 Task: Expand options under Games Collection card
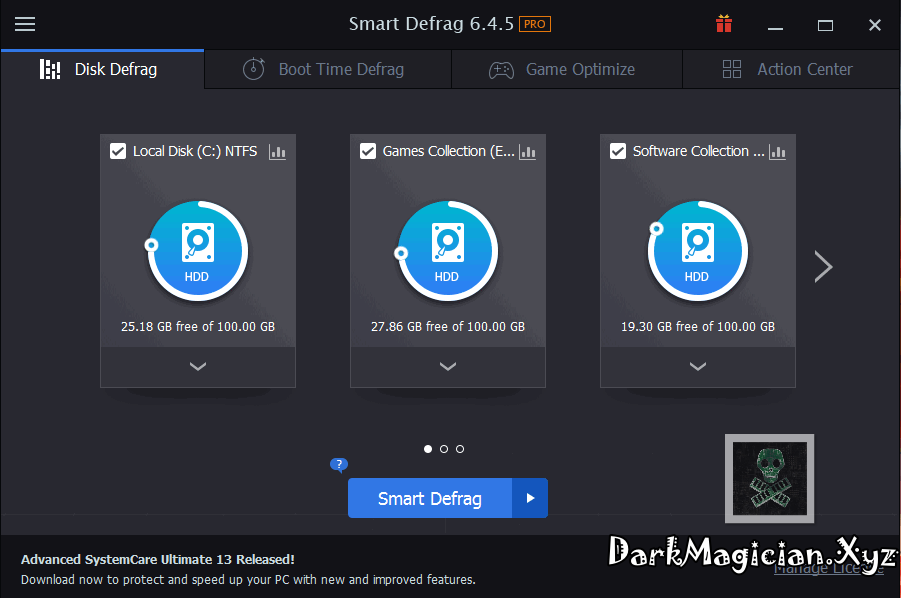(x=448, y=366)
